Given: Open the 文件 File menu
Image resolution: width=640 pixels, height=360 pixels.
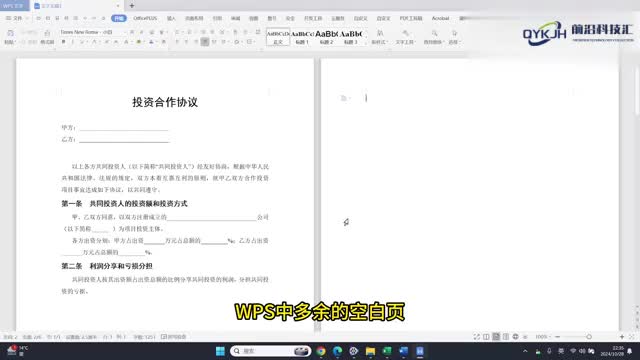Looking at the screenshot, I should 15,18.
